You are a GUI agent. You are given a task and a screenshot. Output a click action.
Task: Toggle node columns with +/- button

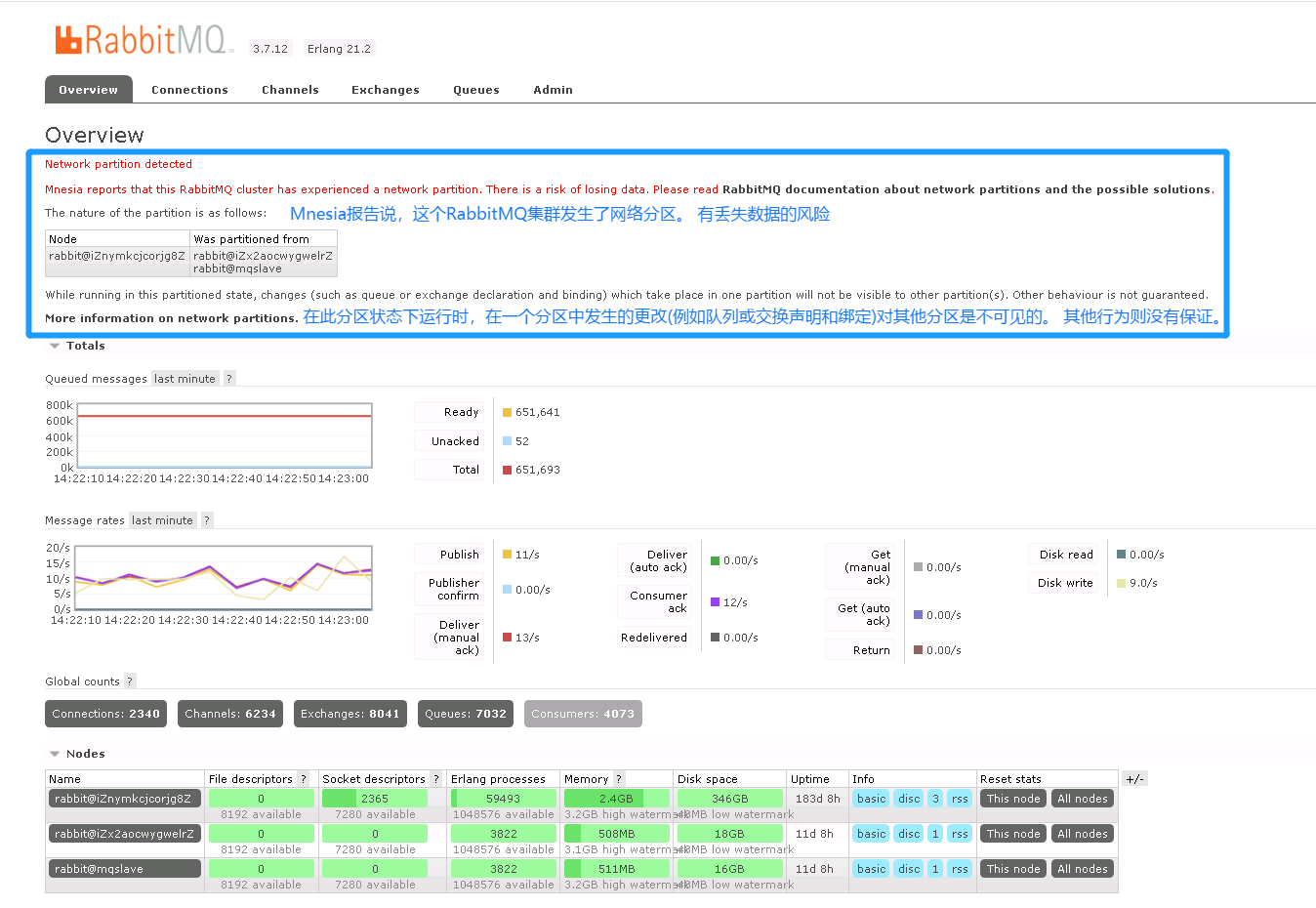(1134, 779)
